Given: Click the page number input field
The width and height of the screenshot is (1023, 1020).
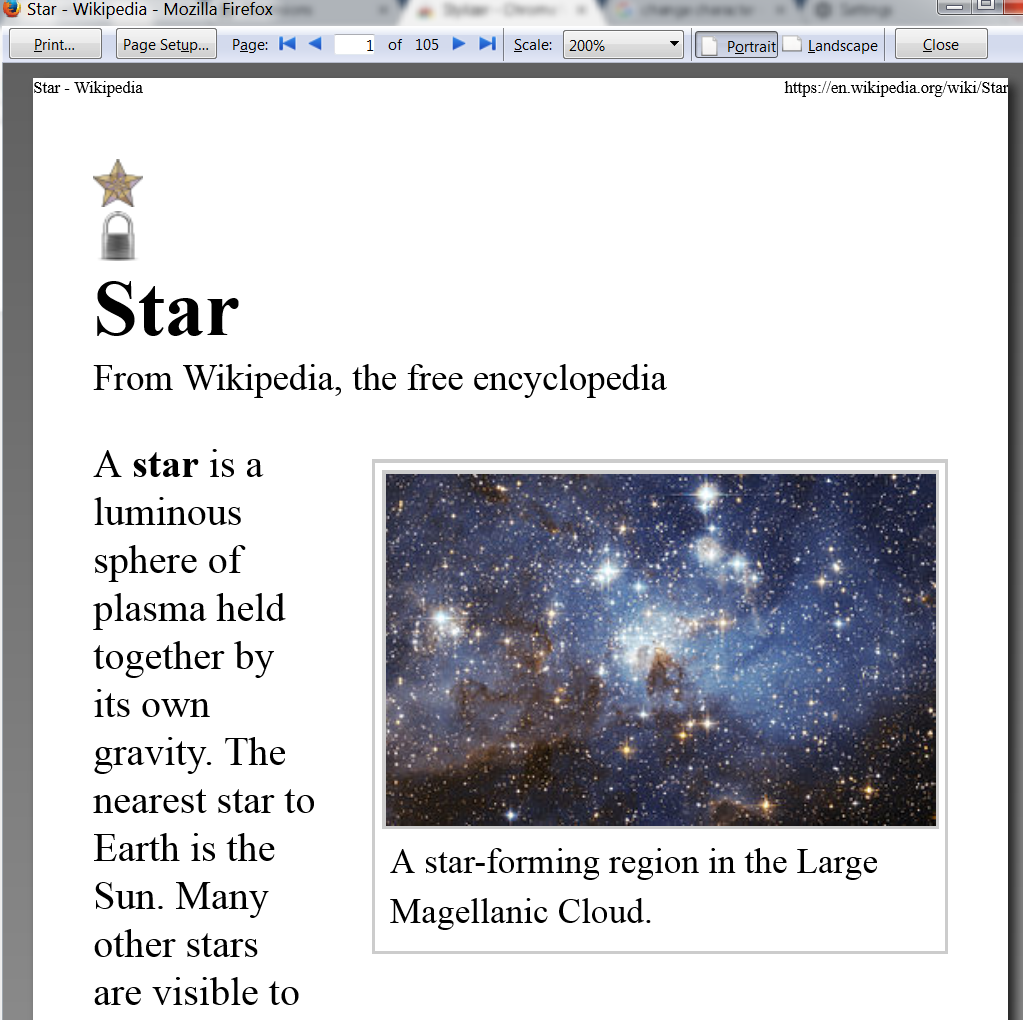Looking at the screenshot, I should coord(355,45).
